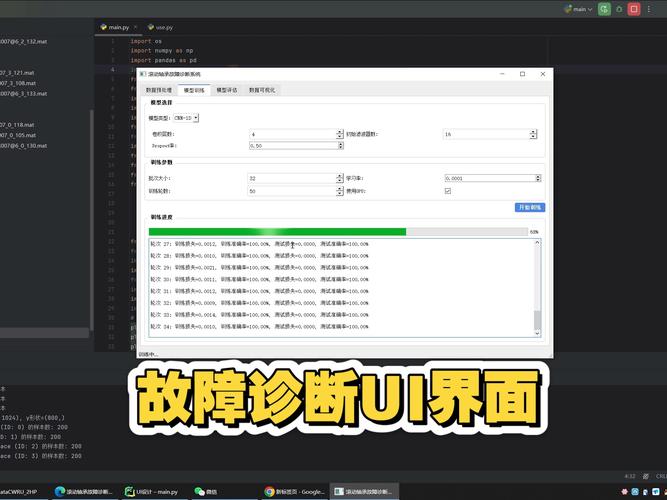Select file 07_3_108.mat in project tree
The image size is (667, 500).
pos(18,83)
